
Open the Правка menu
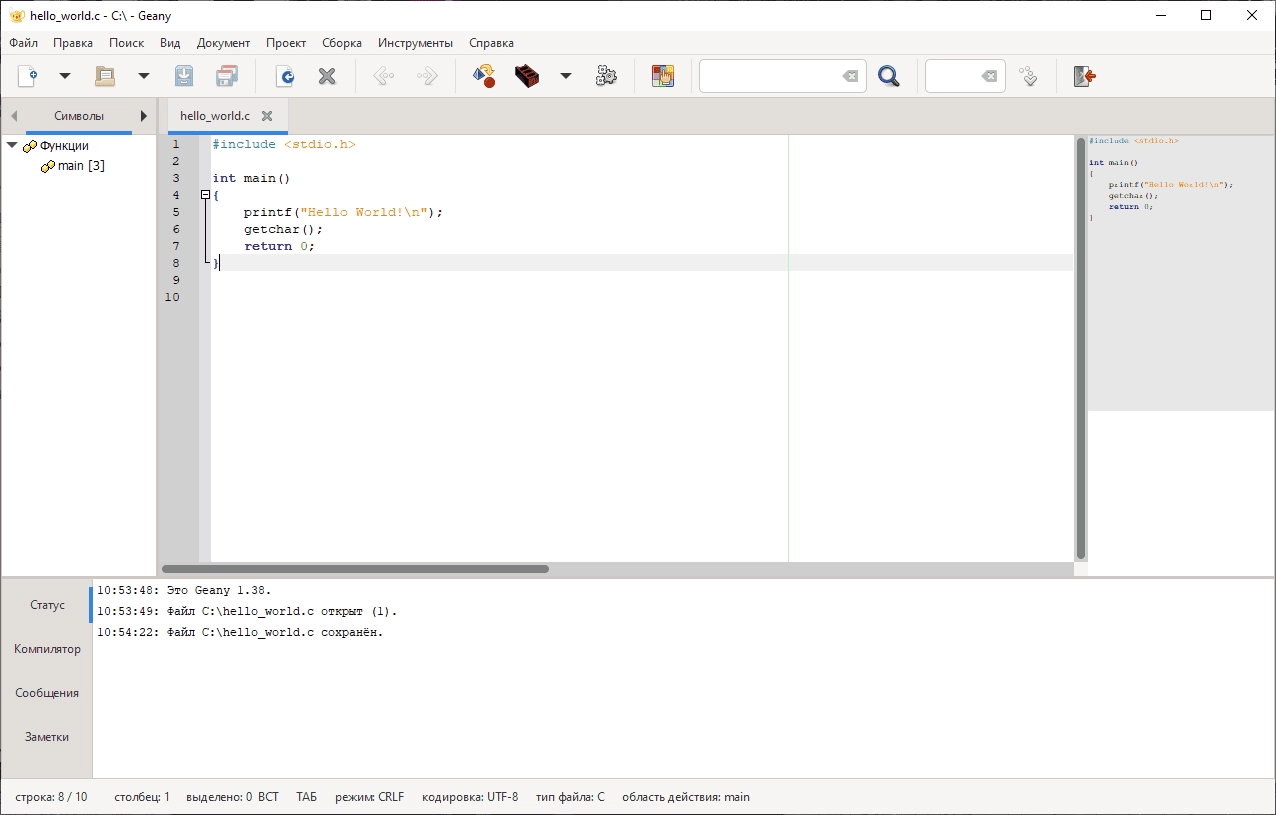point(73,43)
